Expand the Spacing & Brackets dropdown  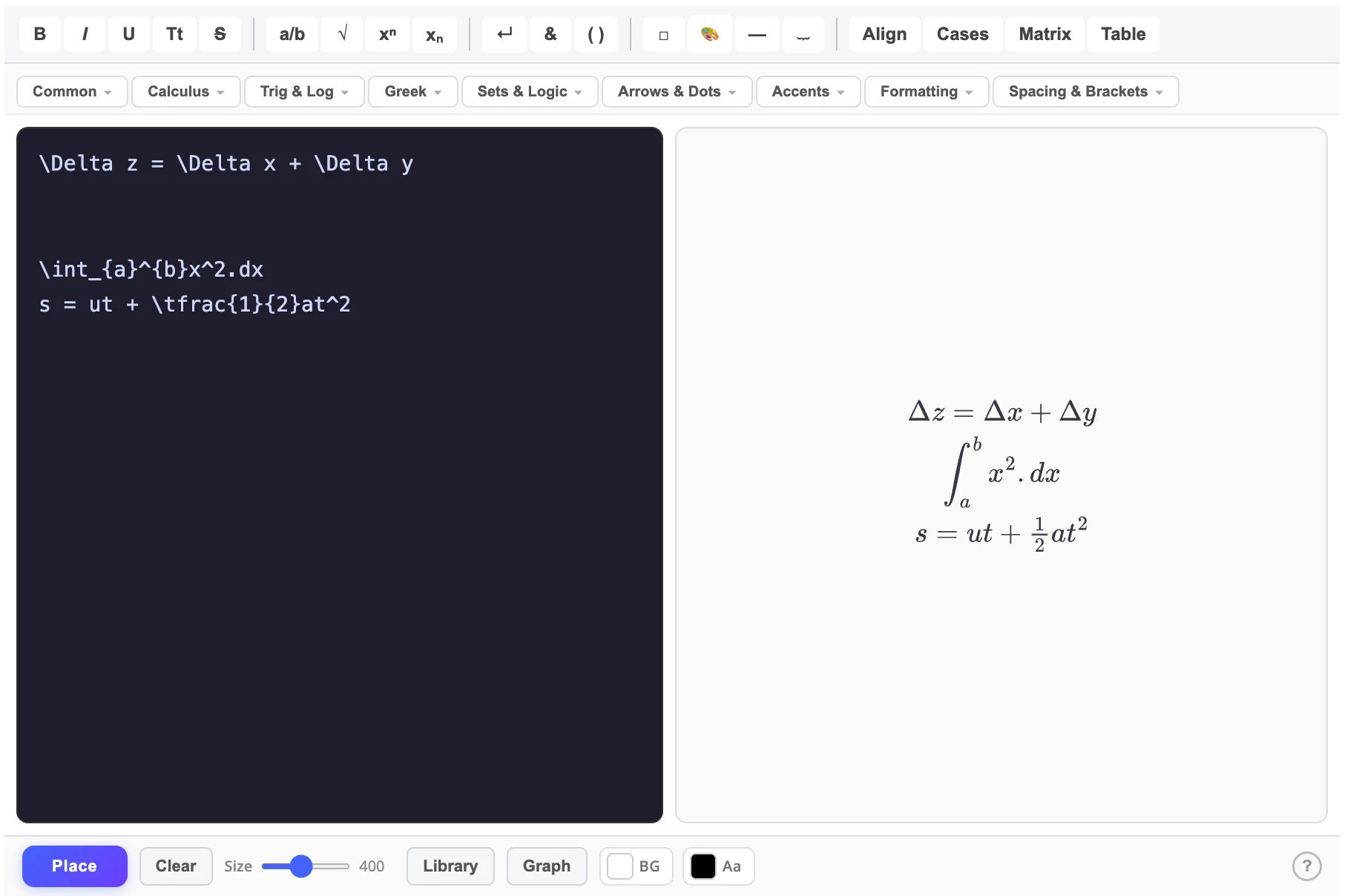point(1086,92)
